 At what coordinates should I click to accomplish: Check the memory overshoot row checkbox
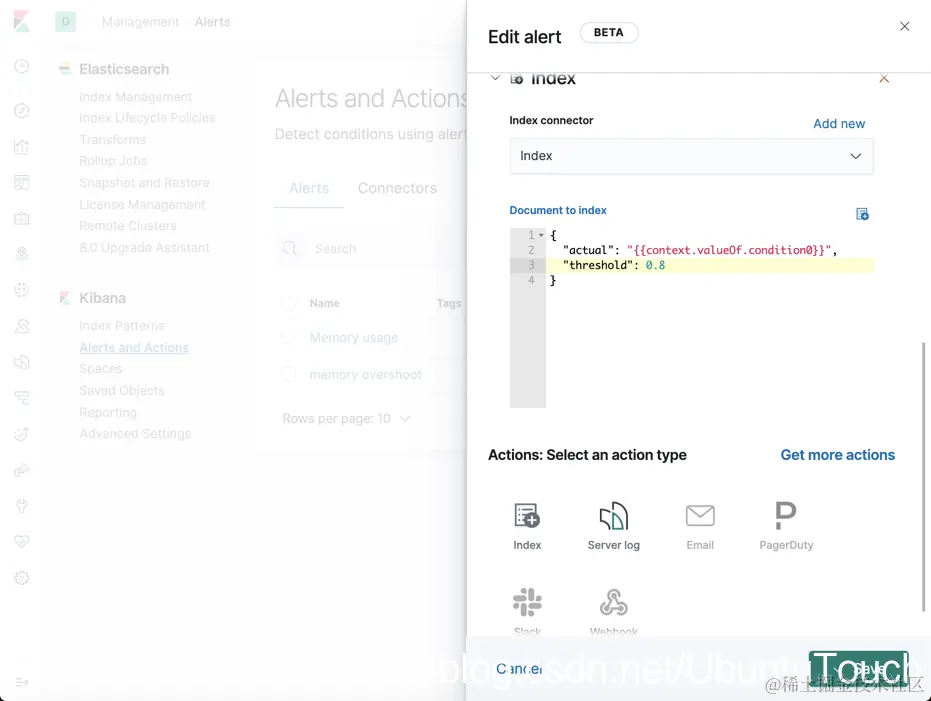[x=289, y=375]
